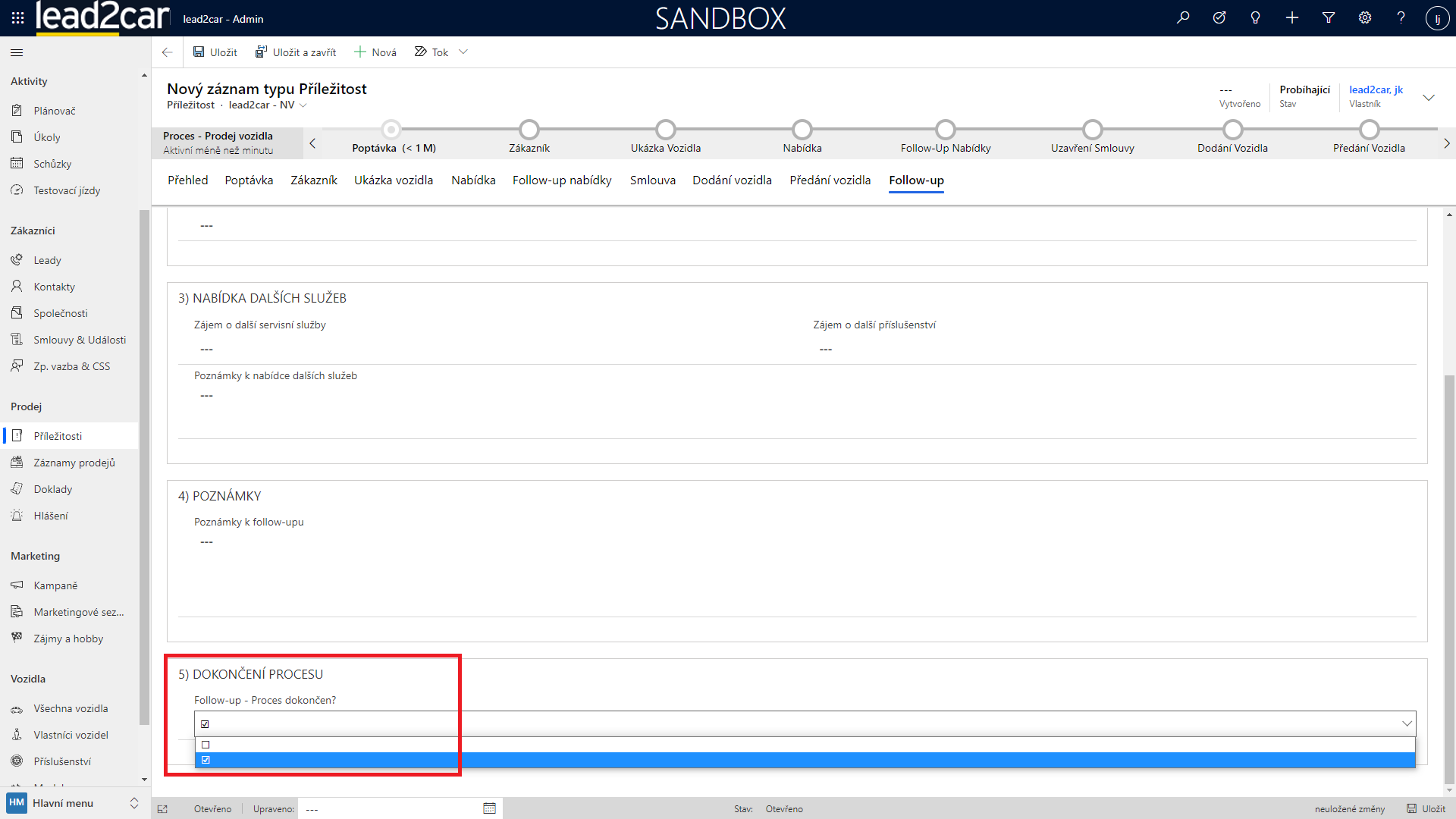Collapse sidebar with hamburger menu icon
This screenshot has width=1456, height=819.
pyautogui.click(x=17, y=52)
